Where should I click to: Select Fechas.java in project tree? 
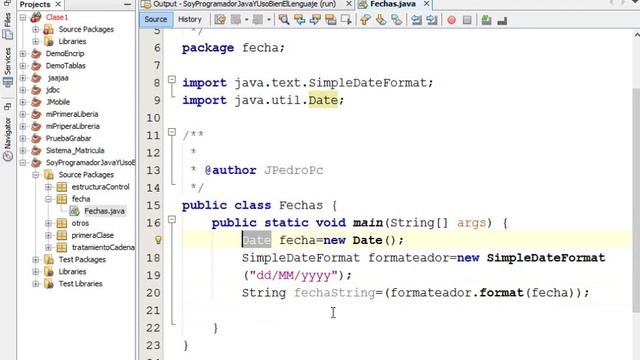(104, 211)
